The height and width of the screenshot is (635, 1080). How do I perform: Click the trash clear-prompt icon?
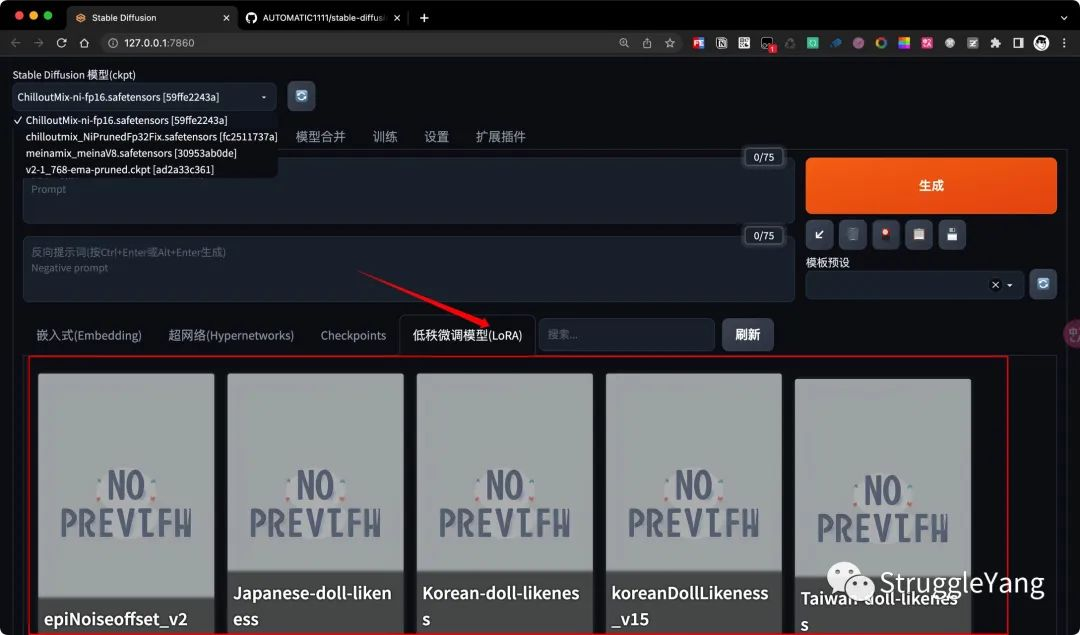coord(852,235)
